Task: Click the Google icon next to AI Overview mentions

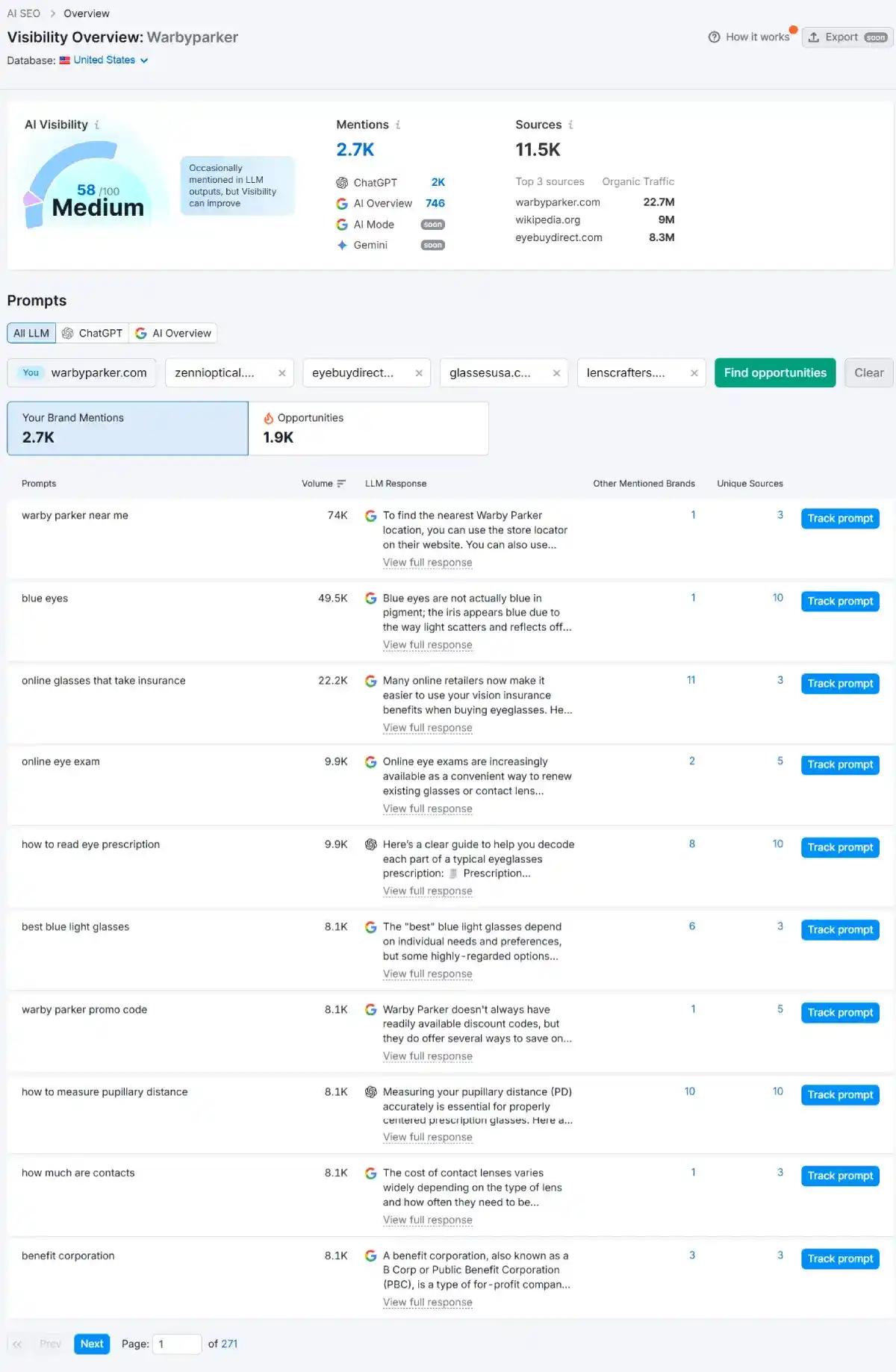Action: 342,204
